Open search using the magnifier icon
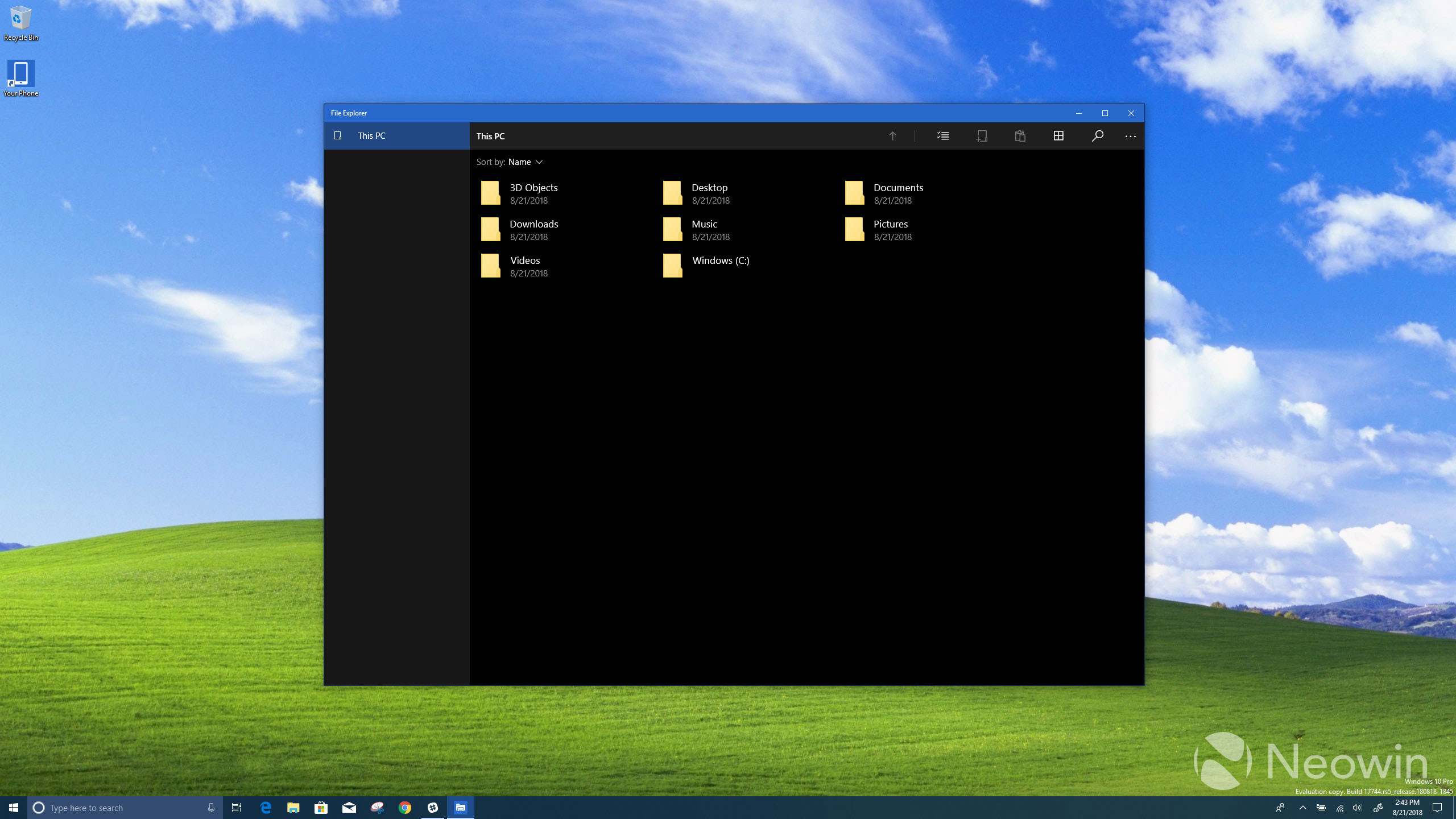The image size is (1456, 819). pyautogui.click(x=1098, y=136)
